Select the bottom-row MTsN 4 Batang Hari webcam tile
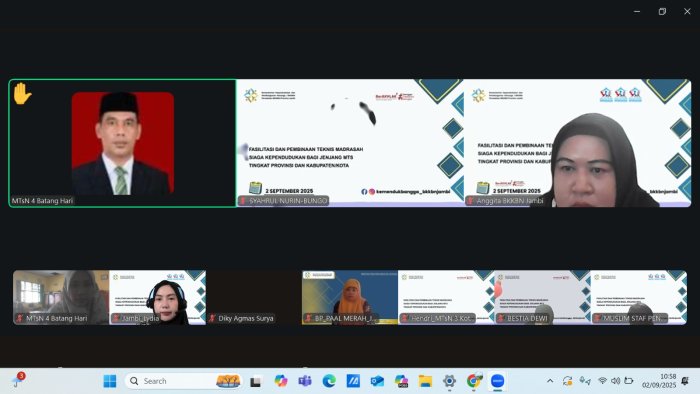 (61, 297)
